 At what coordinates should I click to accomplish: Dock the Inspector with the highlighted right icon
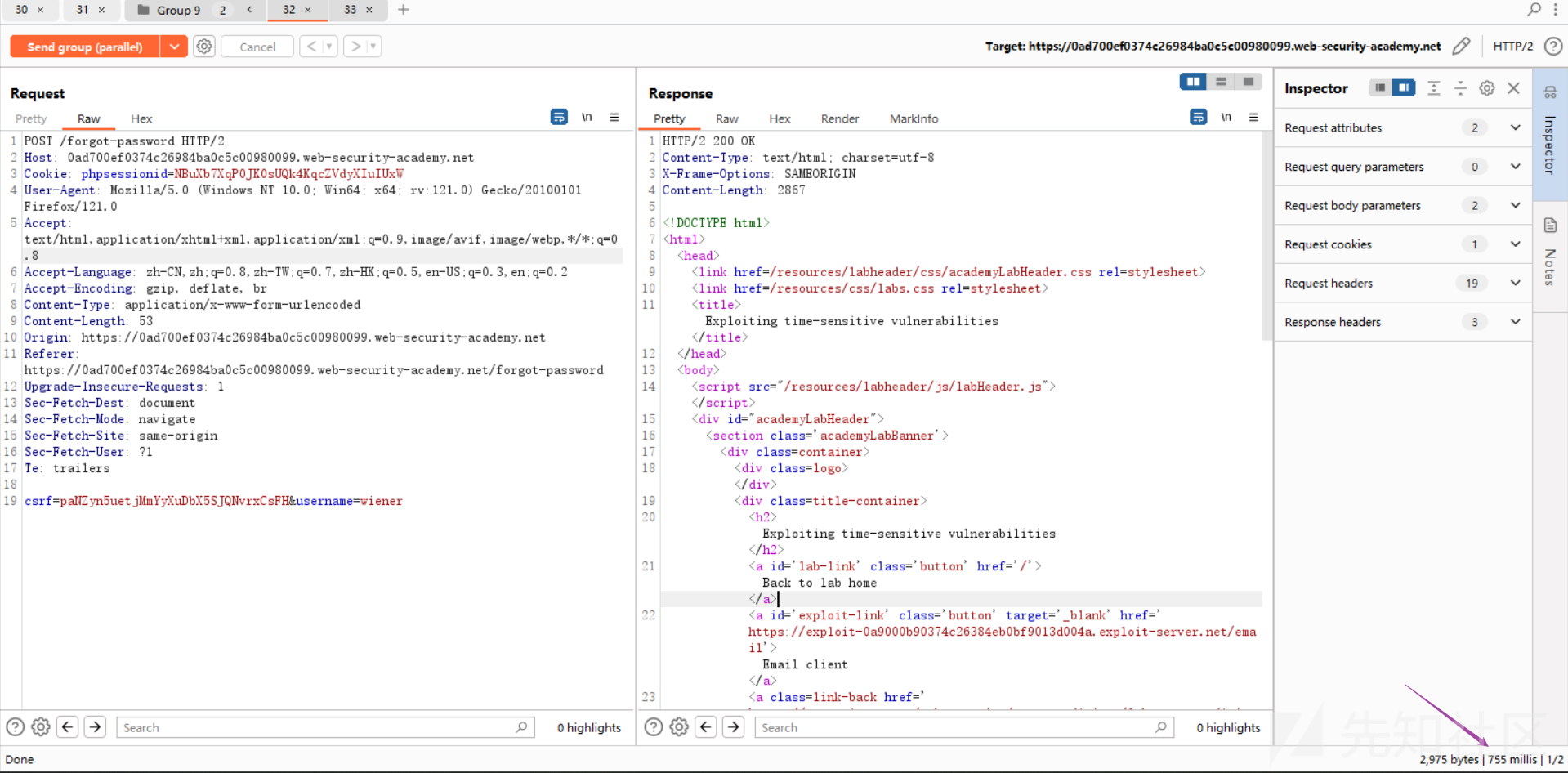[x=1404, y=87]
